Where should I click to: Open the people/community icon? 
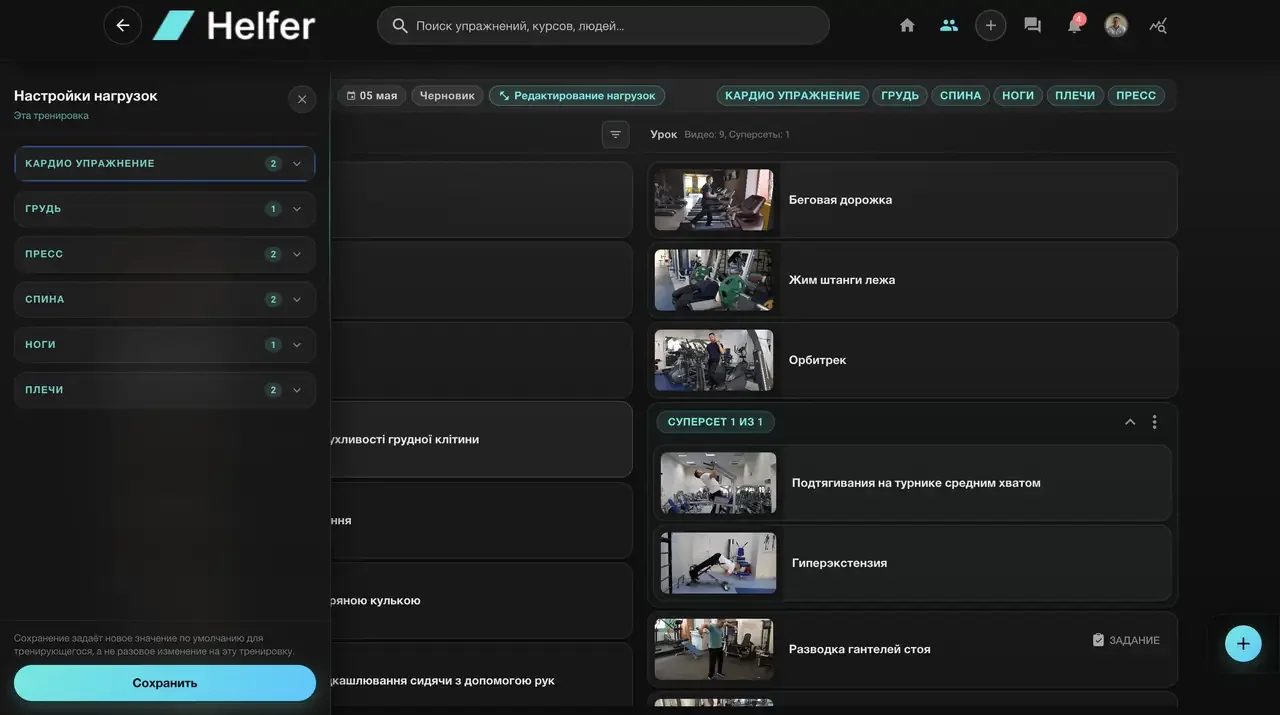click(949, 26)
